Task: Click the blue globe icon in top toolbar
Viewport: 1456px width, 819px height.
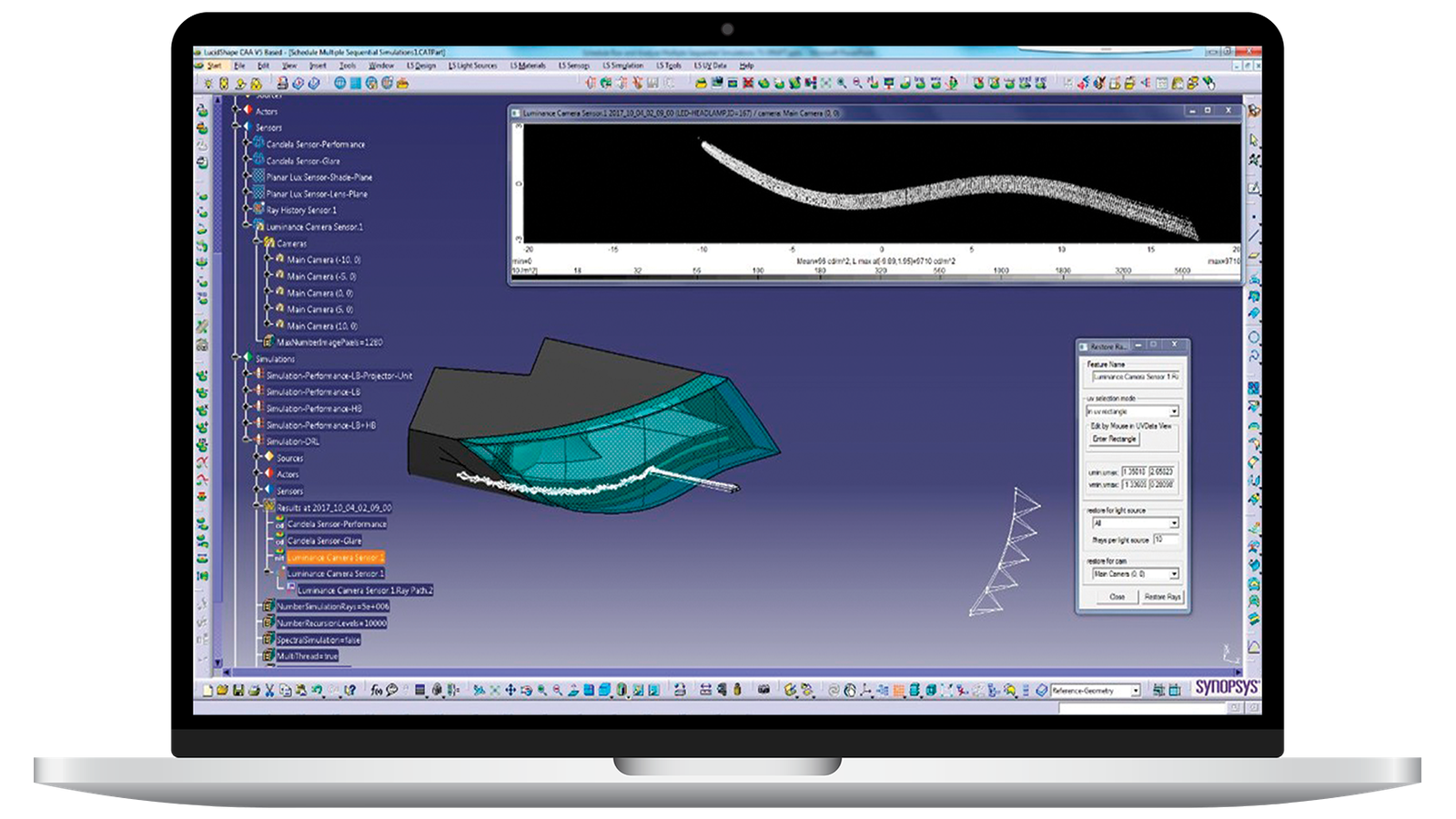Action: [x=340, y=84]
